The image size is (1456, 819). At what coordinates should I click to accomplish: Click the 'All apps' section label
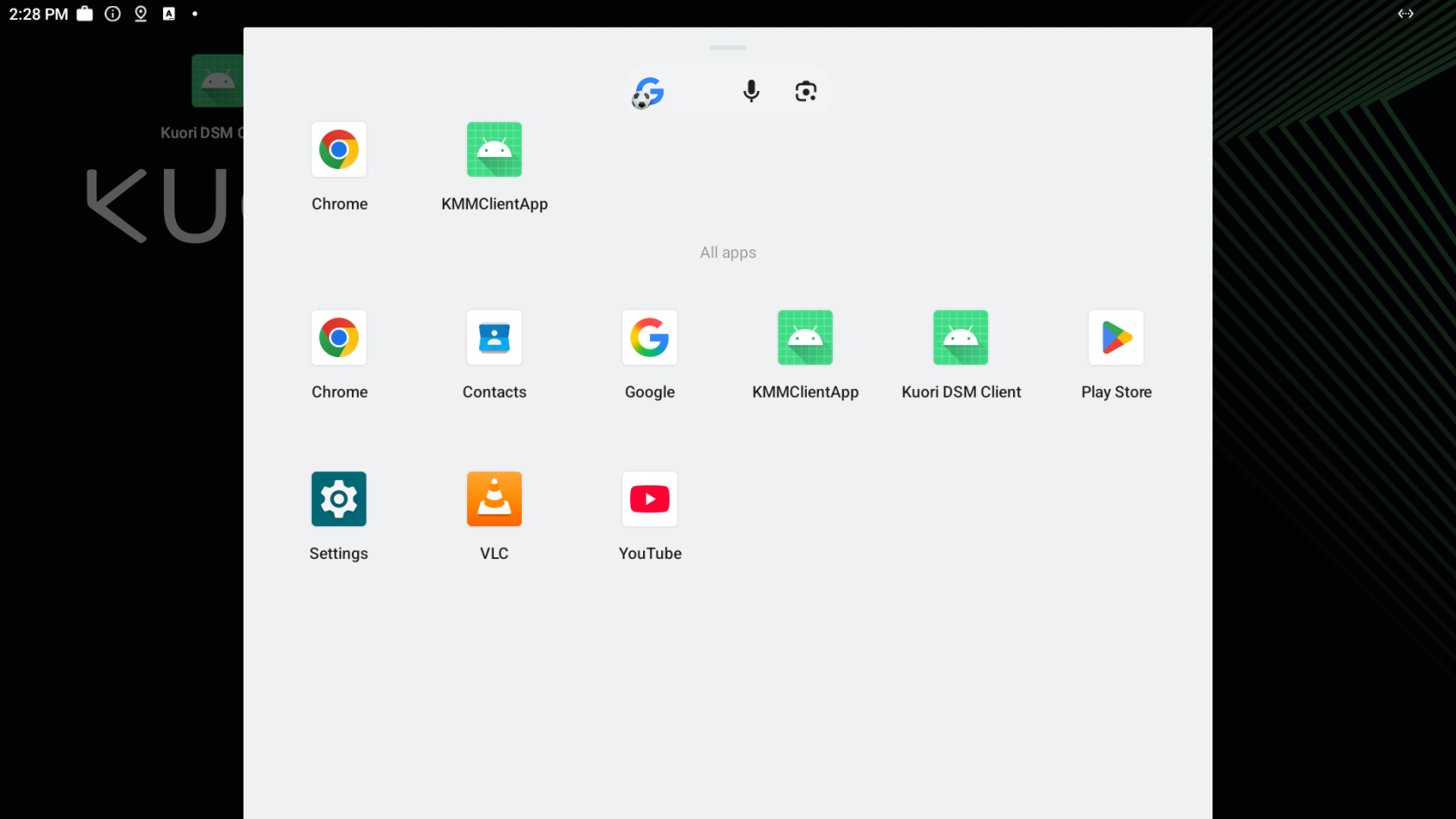coord(728,253)
